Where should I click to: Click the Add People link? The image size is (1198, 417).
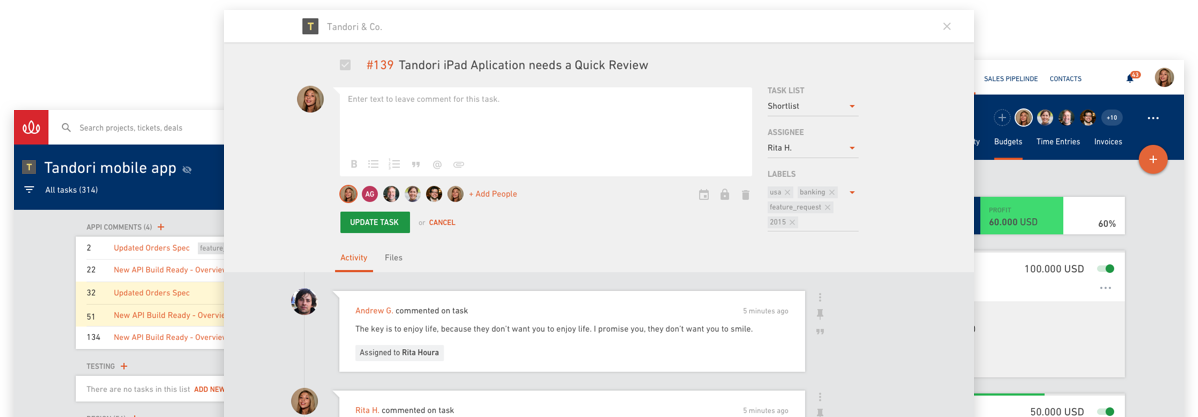[x=493, y=194]
